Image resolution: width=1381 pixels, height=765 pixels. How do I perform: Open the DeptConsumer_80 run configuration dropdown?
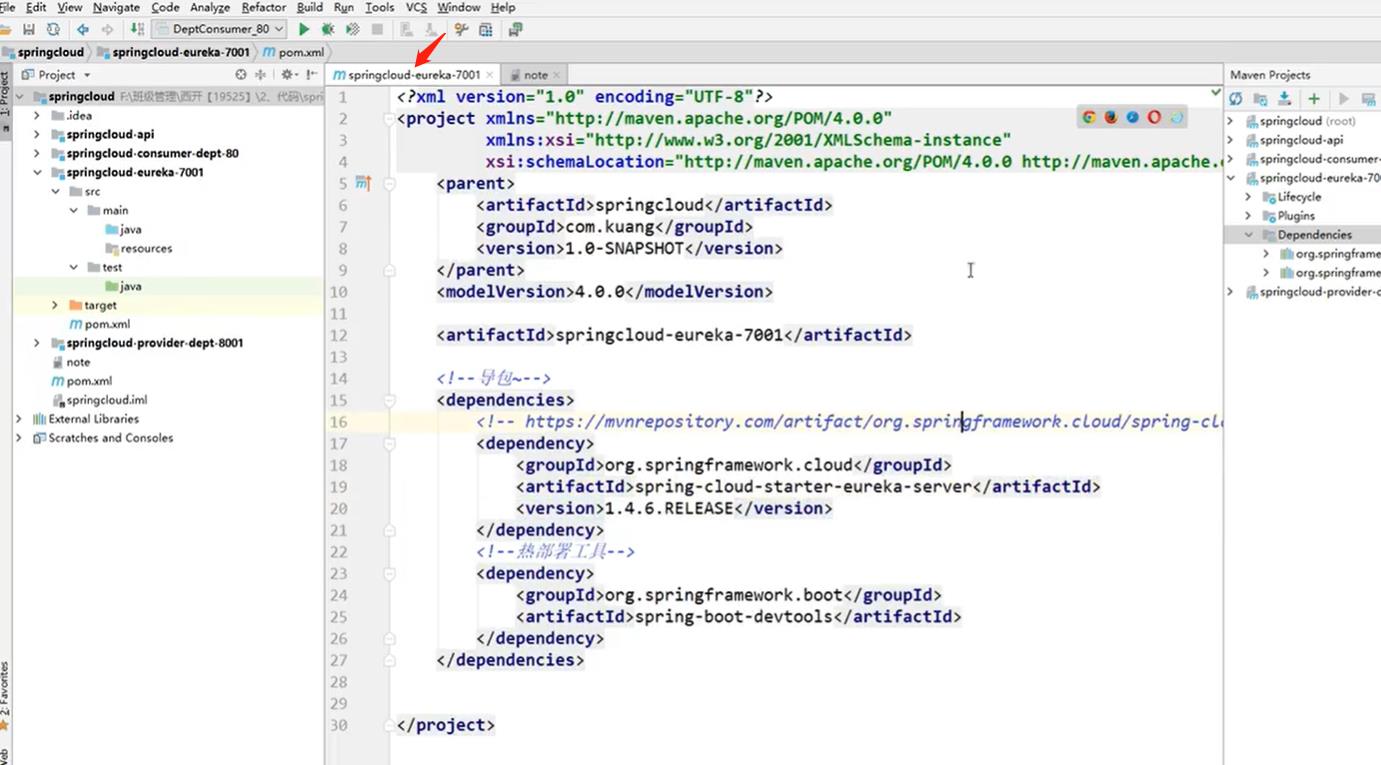[220, 30]
